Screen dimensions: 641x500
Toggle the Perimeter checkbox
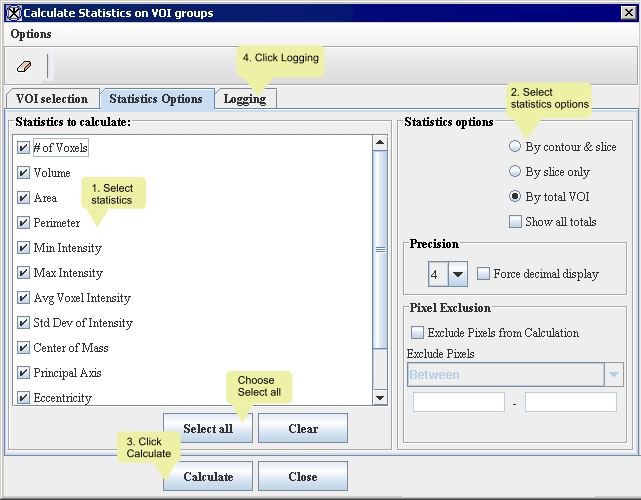pos(23,223)
